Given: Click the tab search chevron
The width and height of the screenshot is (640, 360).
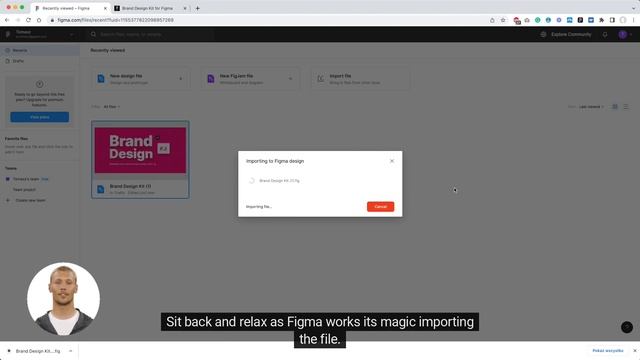Looking at the screenshot, I should pos(633,8).
